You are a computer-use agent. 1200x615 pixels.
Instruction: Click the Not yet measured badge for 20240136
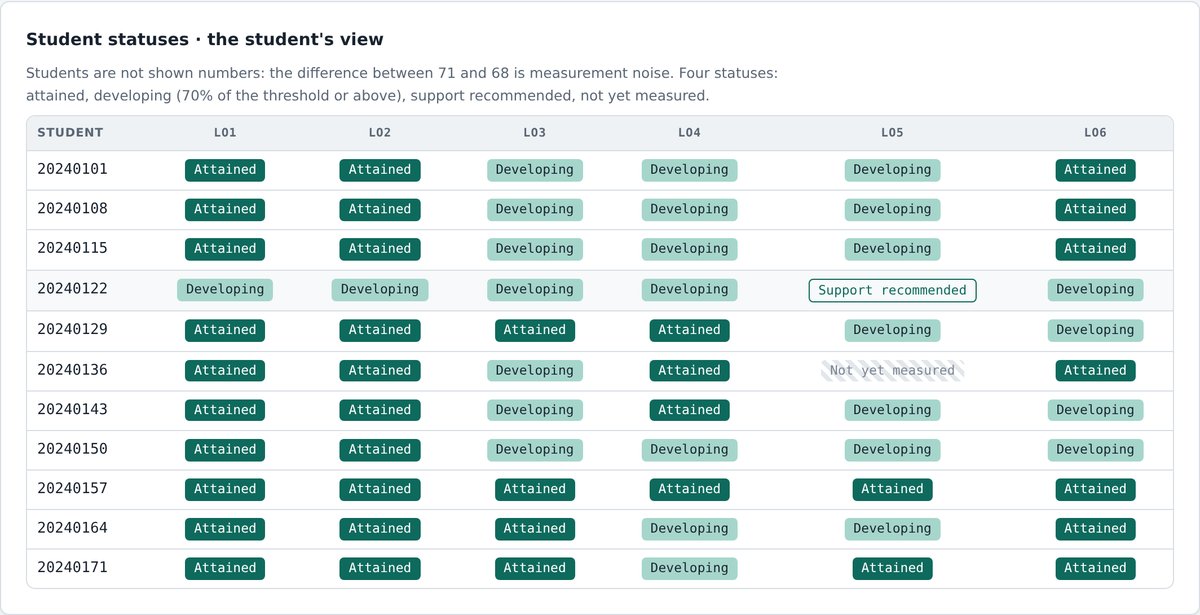coord(892,371)
